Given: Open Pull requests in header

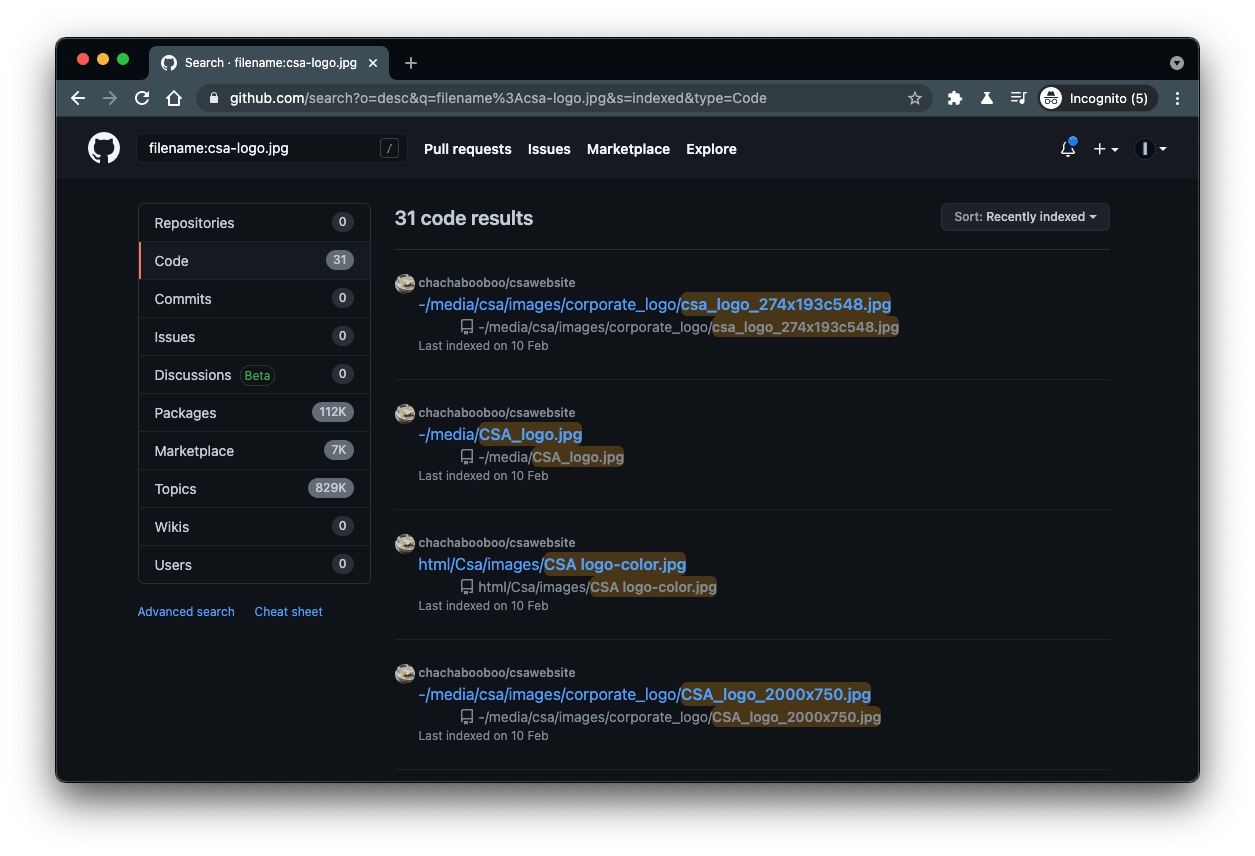Looking at the screenshot, I should [x=468, y=149].
